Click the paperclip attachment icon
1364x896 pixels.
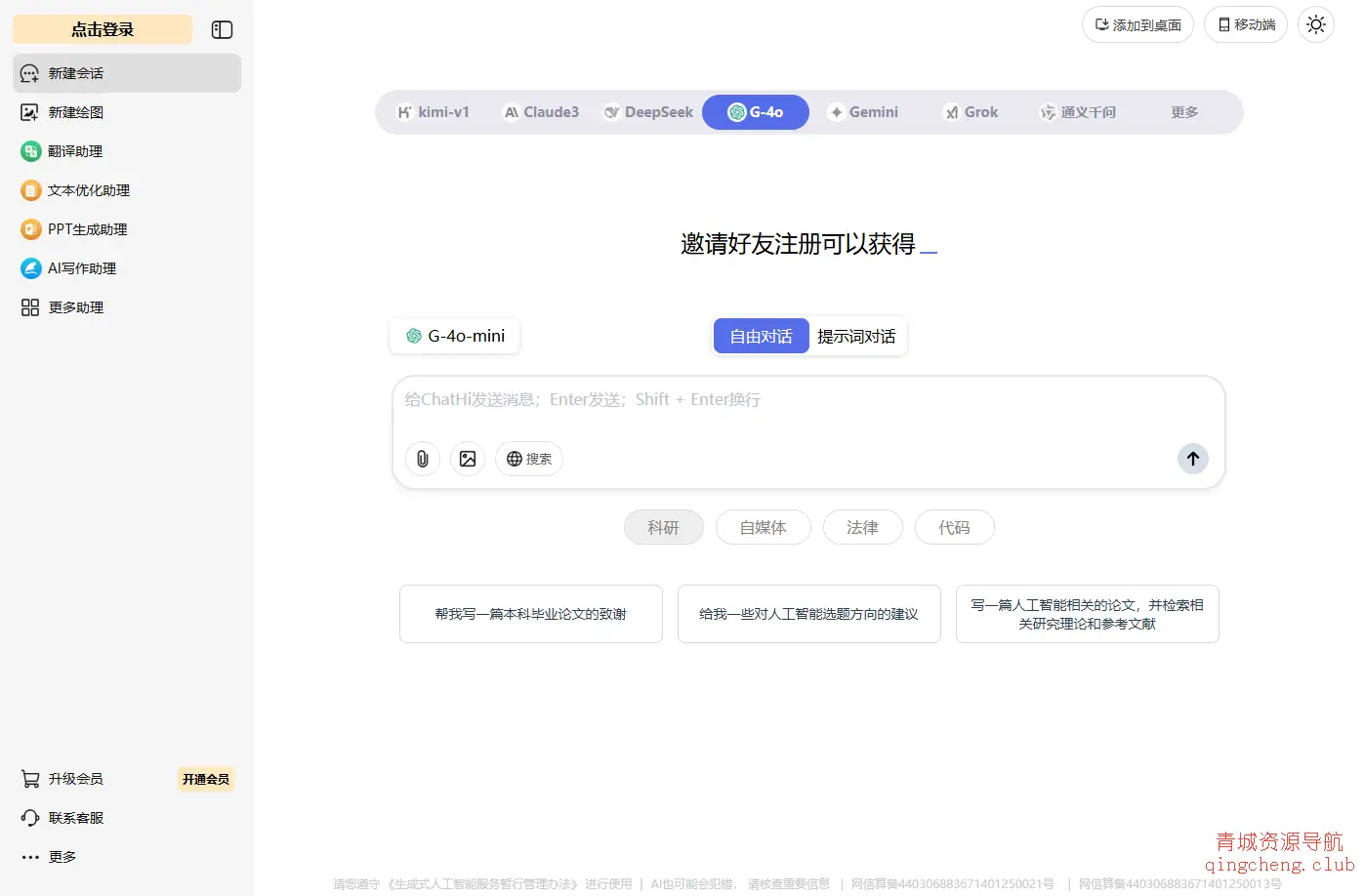point(423,459)
